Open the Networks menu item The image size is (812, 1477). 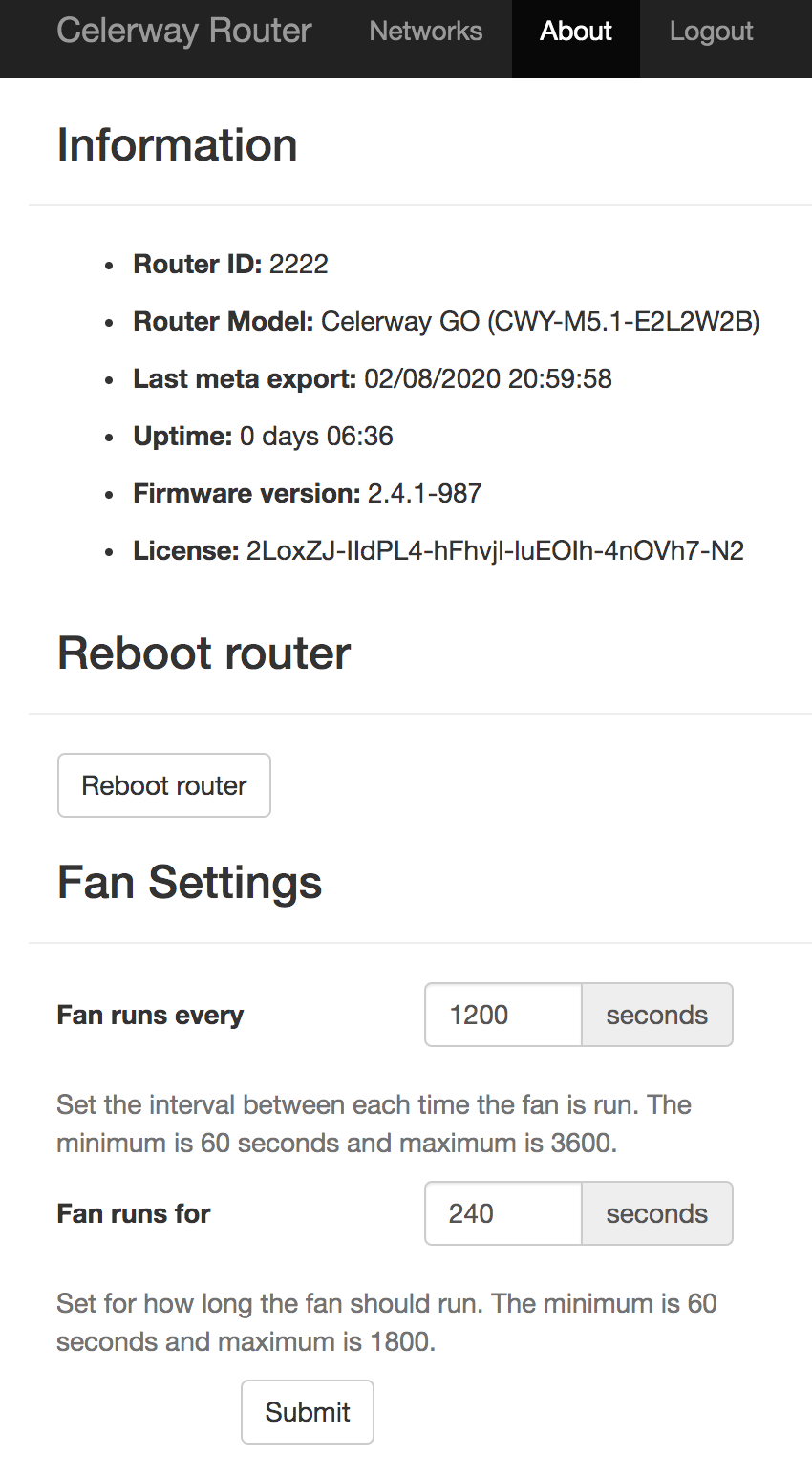tap(425, 32)
